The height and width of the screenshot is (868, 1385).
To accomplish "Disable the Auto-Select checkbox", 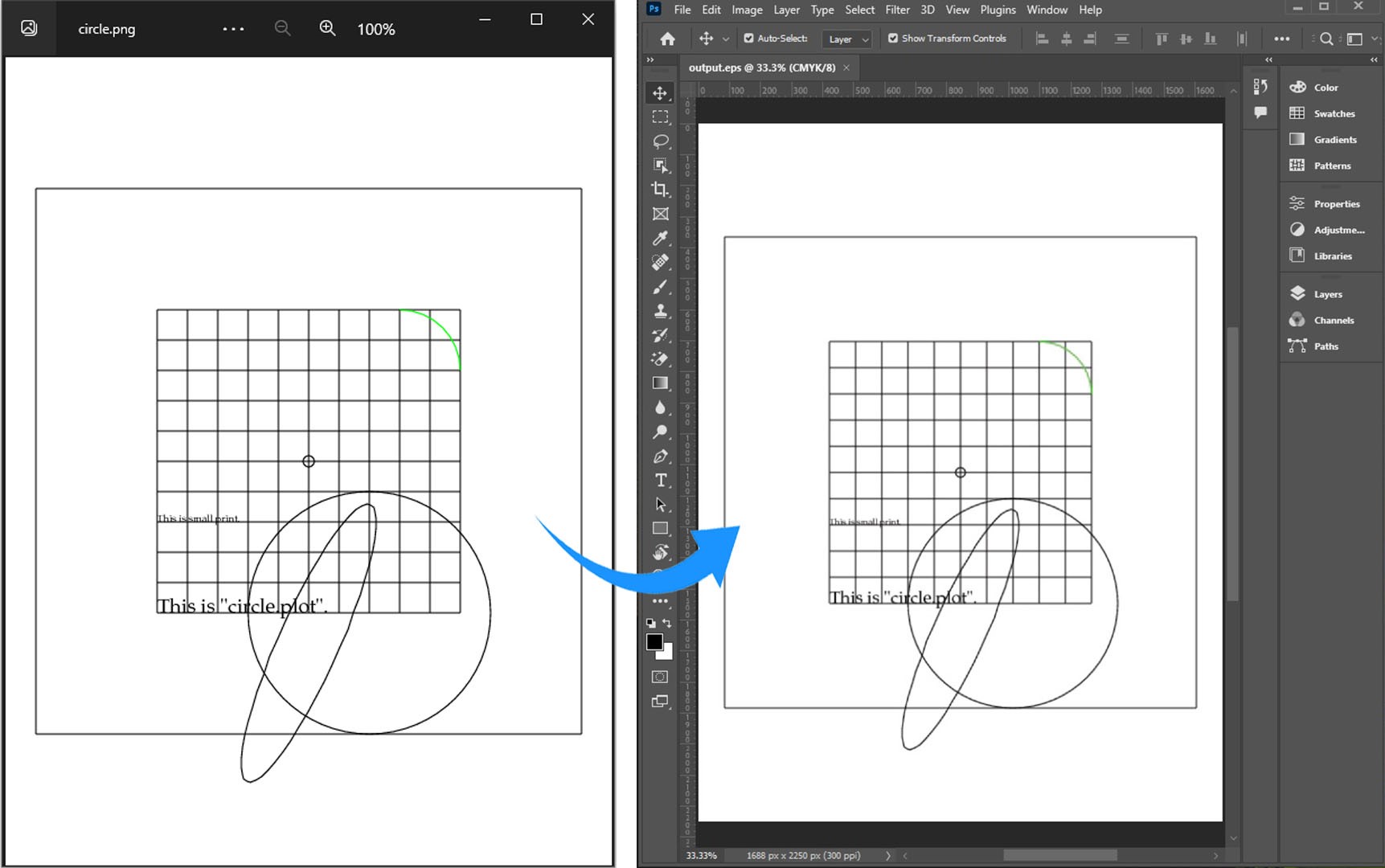I will click(x=748, y=38).
